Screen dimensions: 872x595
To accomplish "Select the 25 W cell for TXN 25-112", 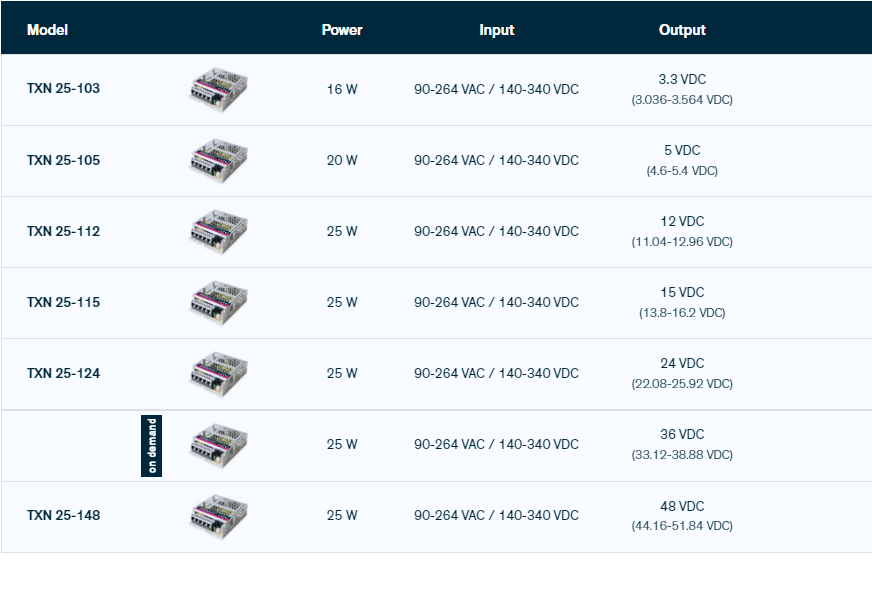I will [x=342, y=231].
